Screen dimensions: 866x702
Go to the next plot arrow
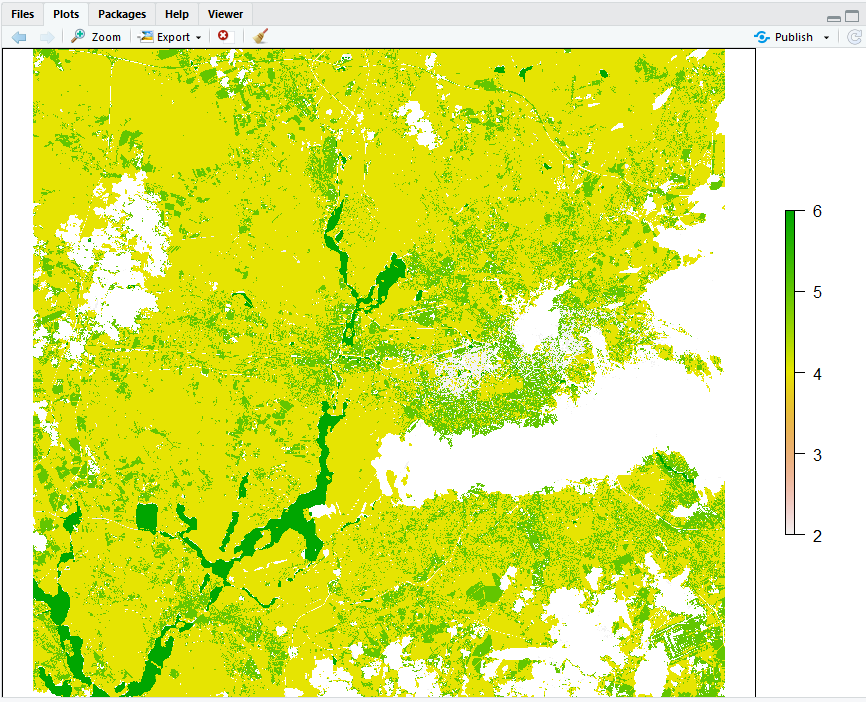(46, 37)
